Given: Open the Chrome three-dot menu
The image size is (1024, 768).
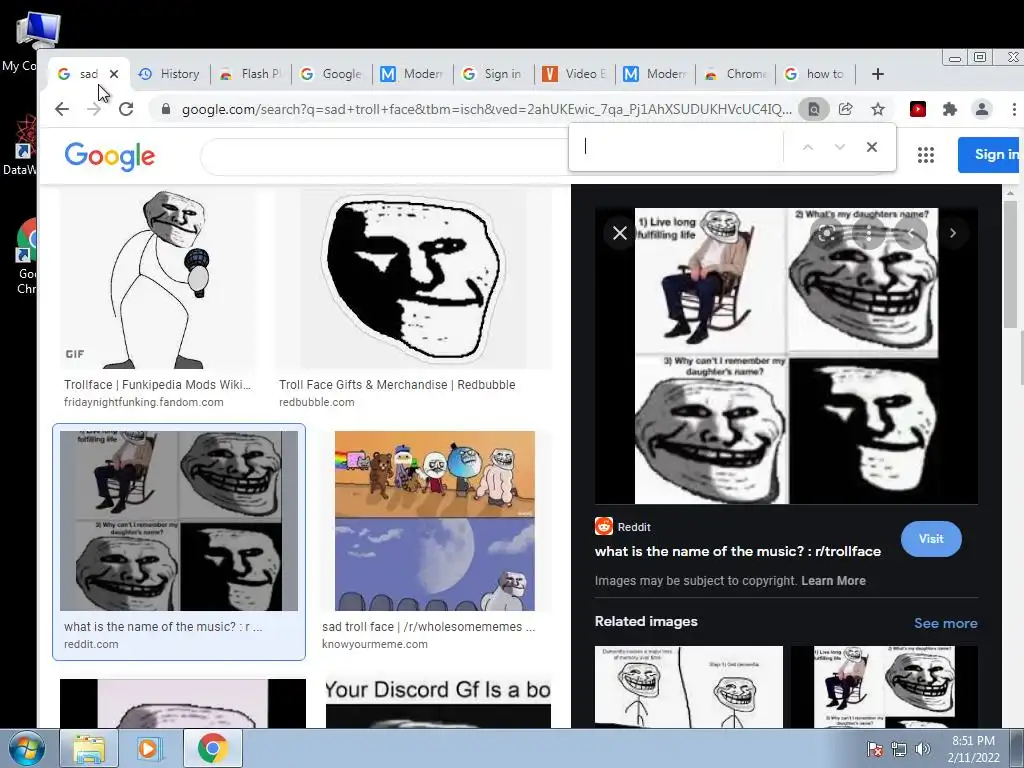Looking at the screenshot, I should point(1014,109).
